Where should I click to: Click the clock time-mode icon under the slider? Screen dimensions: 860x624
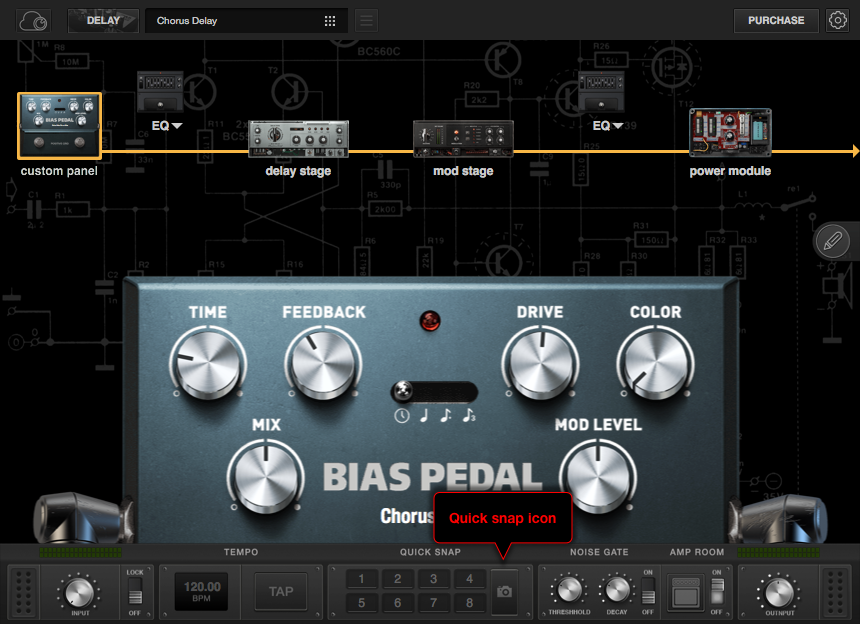(x=401, y=416)
